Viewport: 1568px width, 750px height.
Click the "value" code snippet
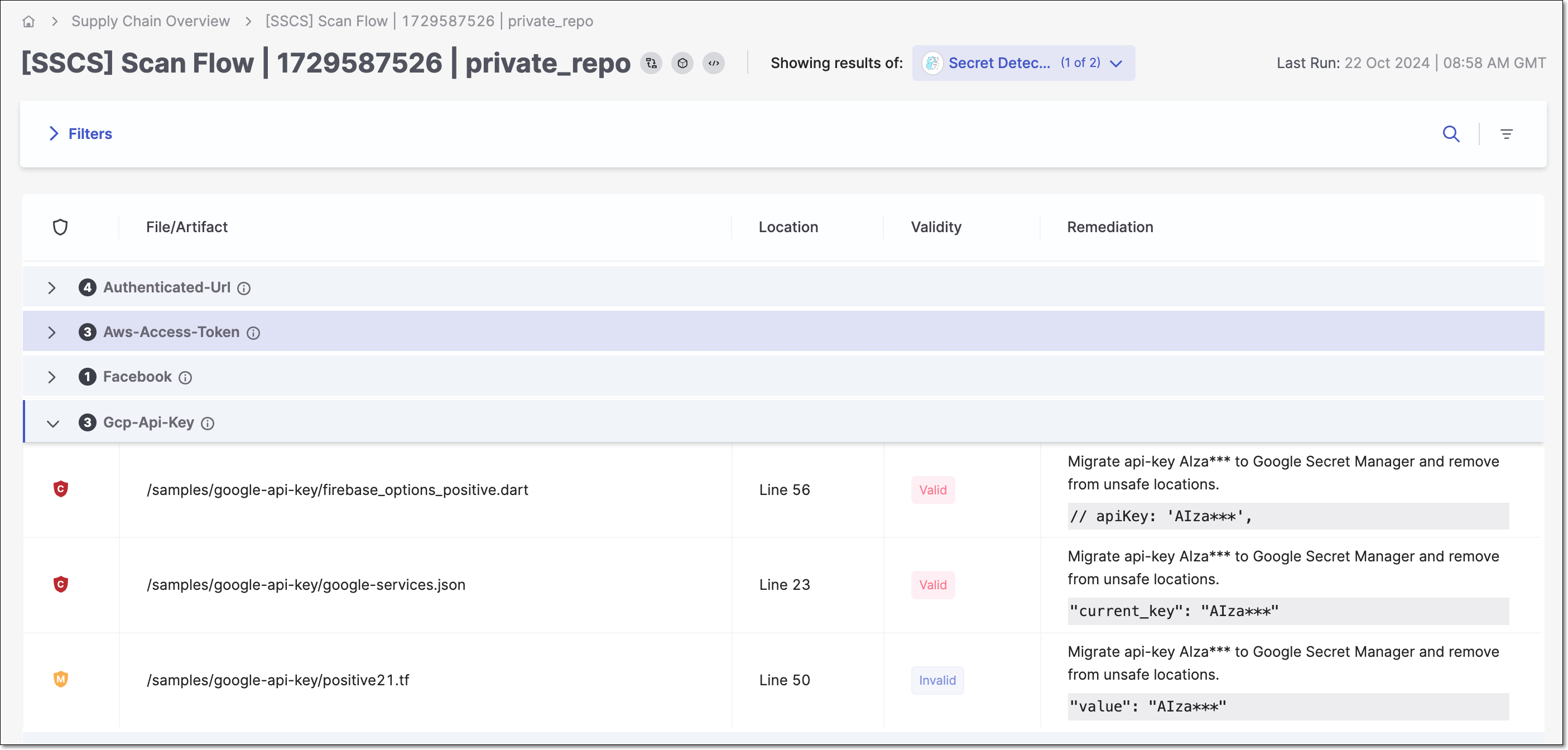(x=1287, y=707)
